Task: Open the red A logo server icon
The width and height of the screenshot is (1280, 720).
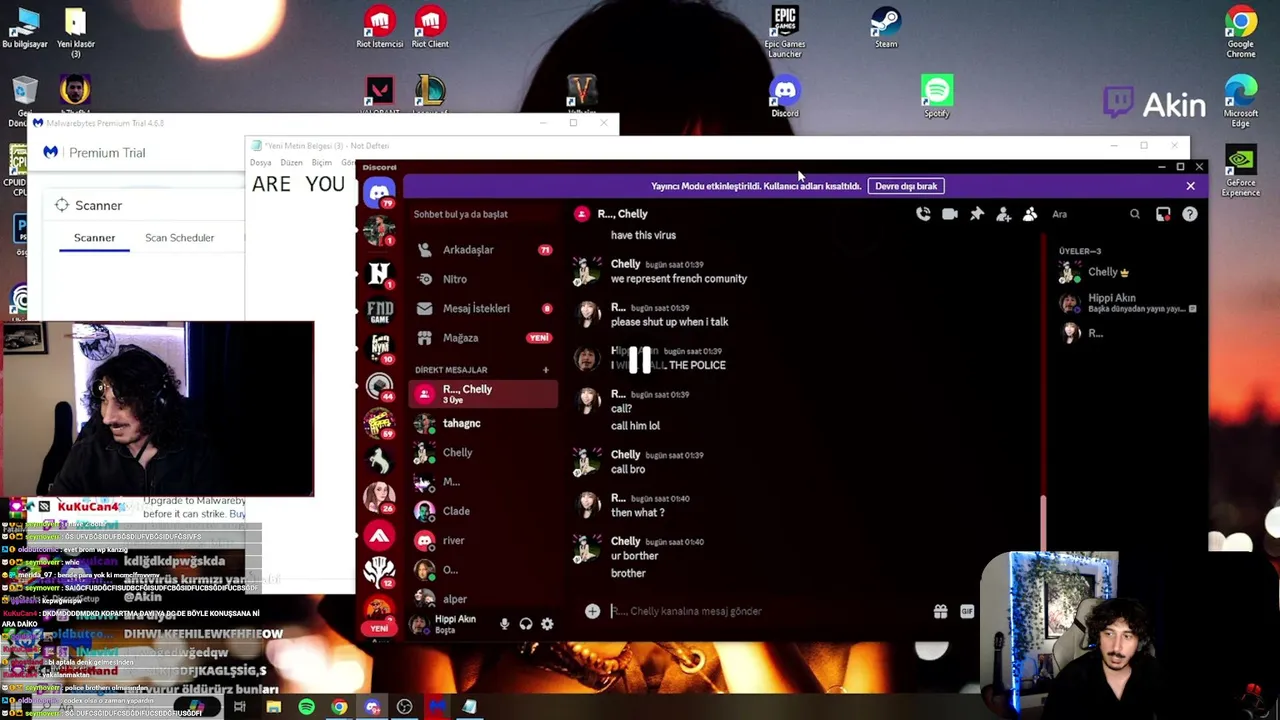Action: [379, 537]
